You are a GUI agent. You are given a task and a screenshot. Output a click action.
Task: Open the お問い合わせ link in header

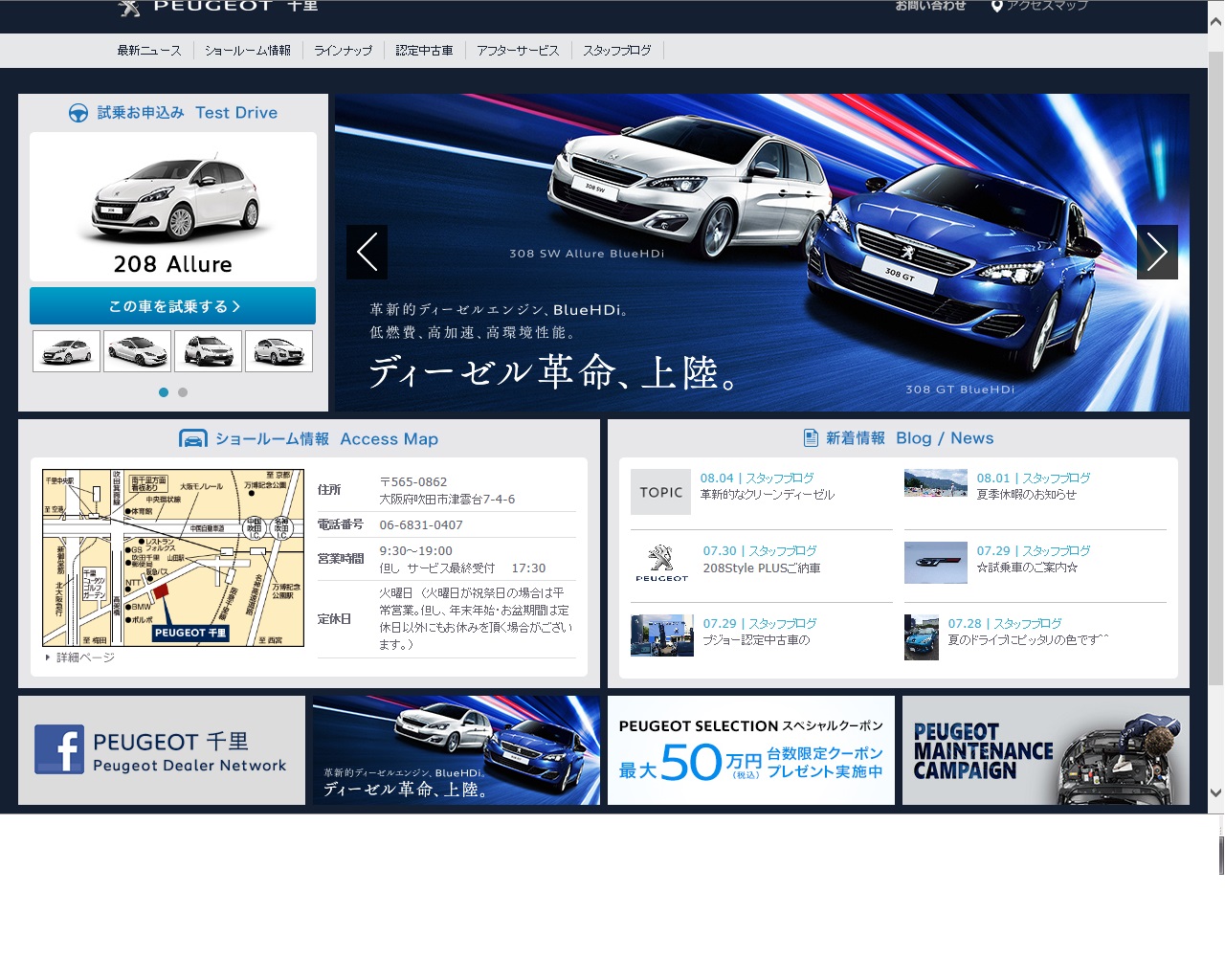pyautogui.click(x=930, y=6)
